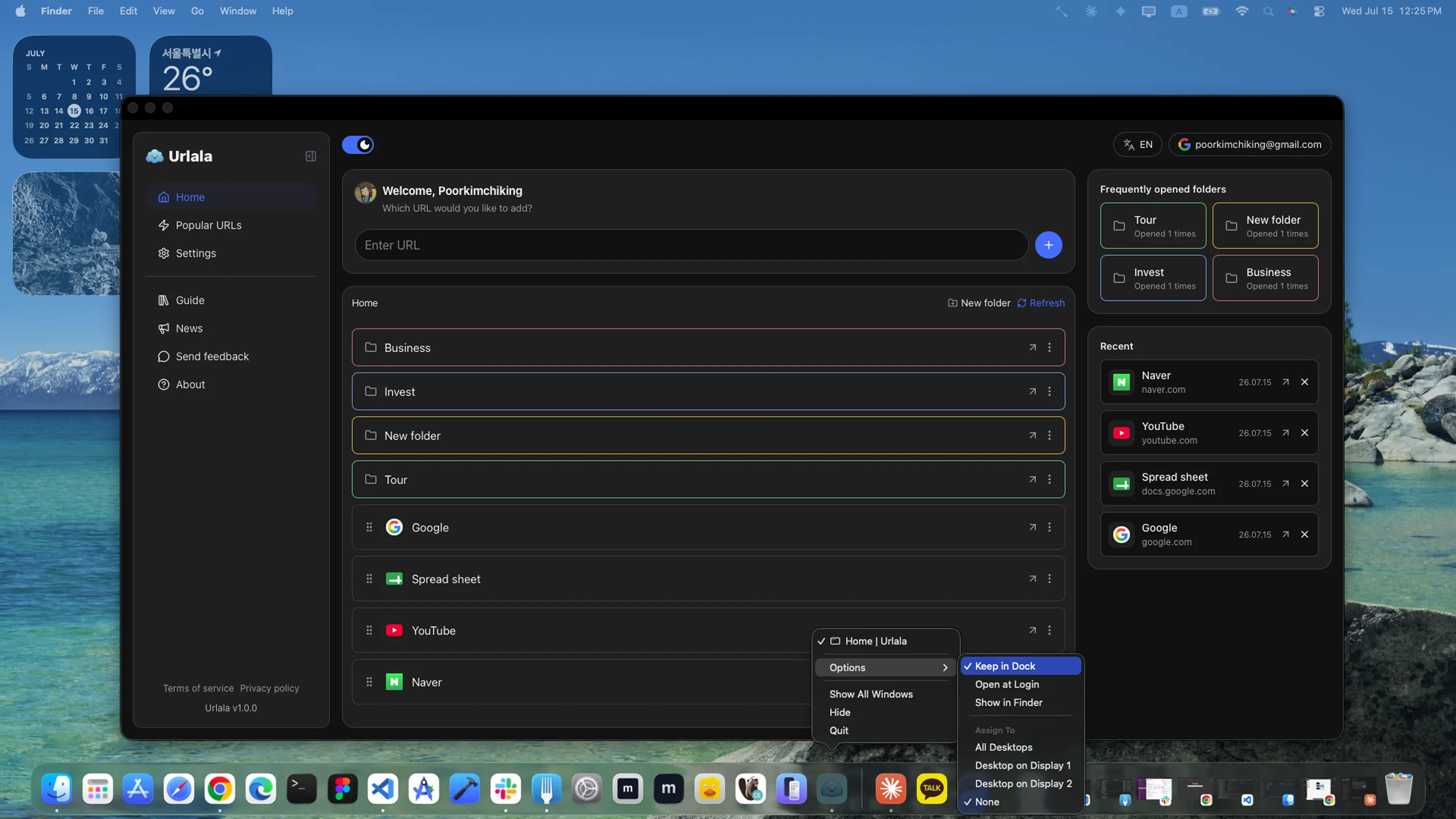Open the Business folder more options menu
1456x819 pixels.
pyautogui.click(x=1050, y=347)
